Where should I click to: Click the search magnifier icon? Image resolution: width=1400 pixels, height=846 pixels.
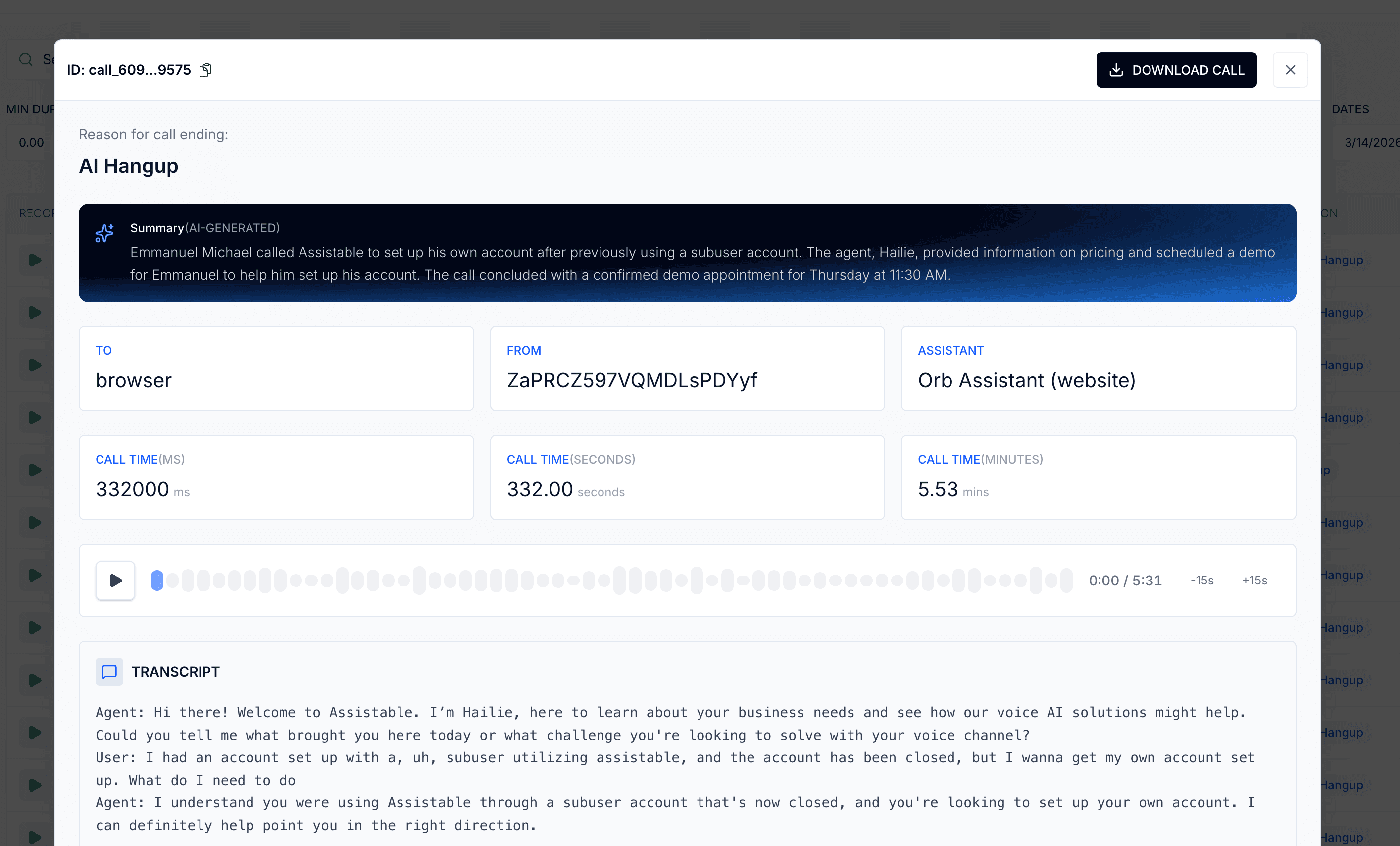26,59
